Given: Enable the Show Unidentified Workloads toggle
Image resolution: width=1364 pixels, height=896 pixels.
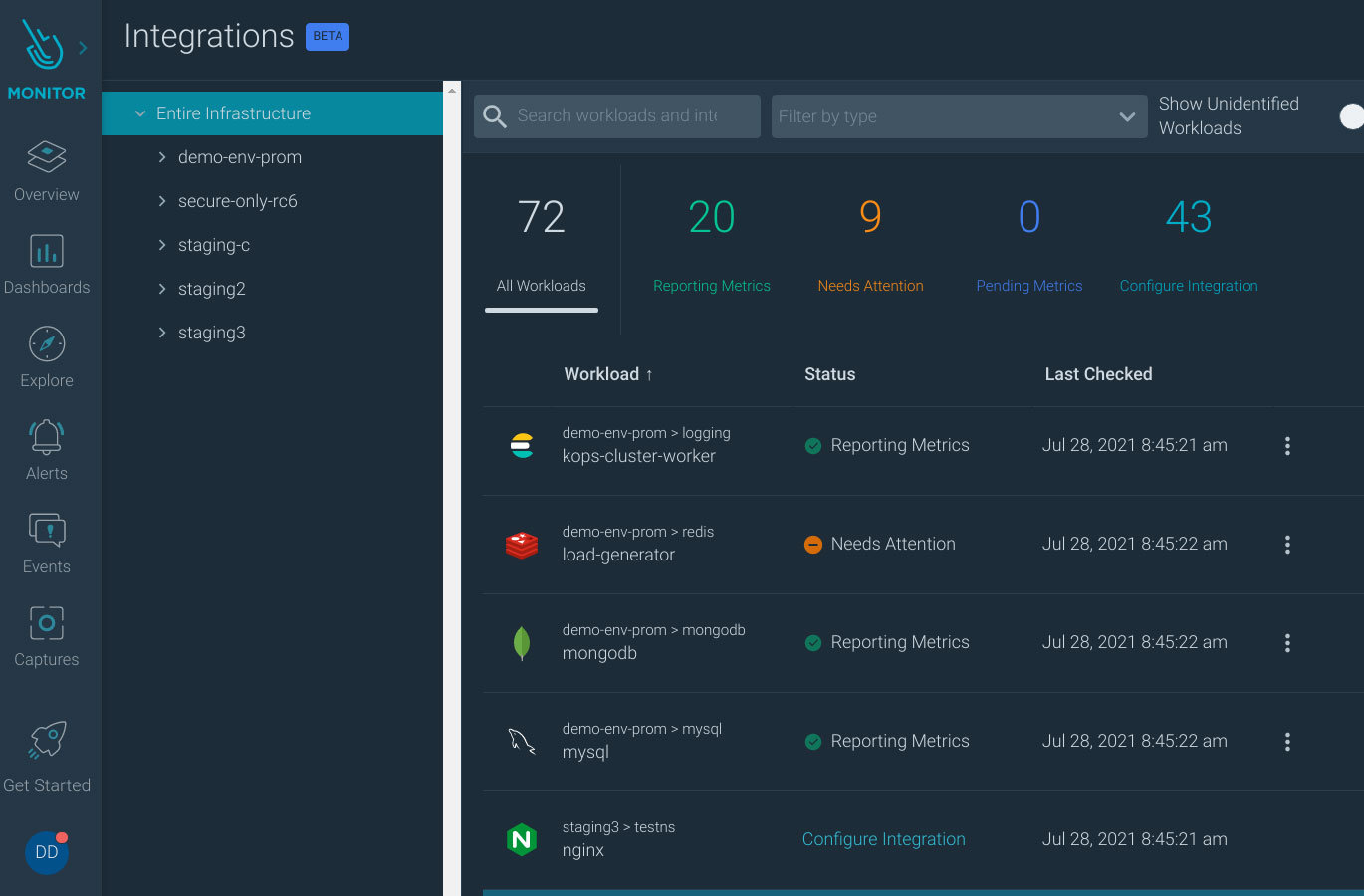Looking at the screenshot, I should coord(1350,116).
